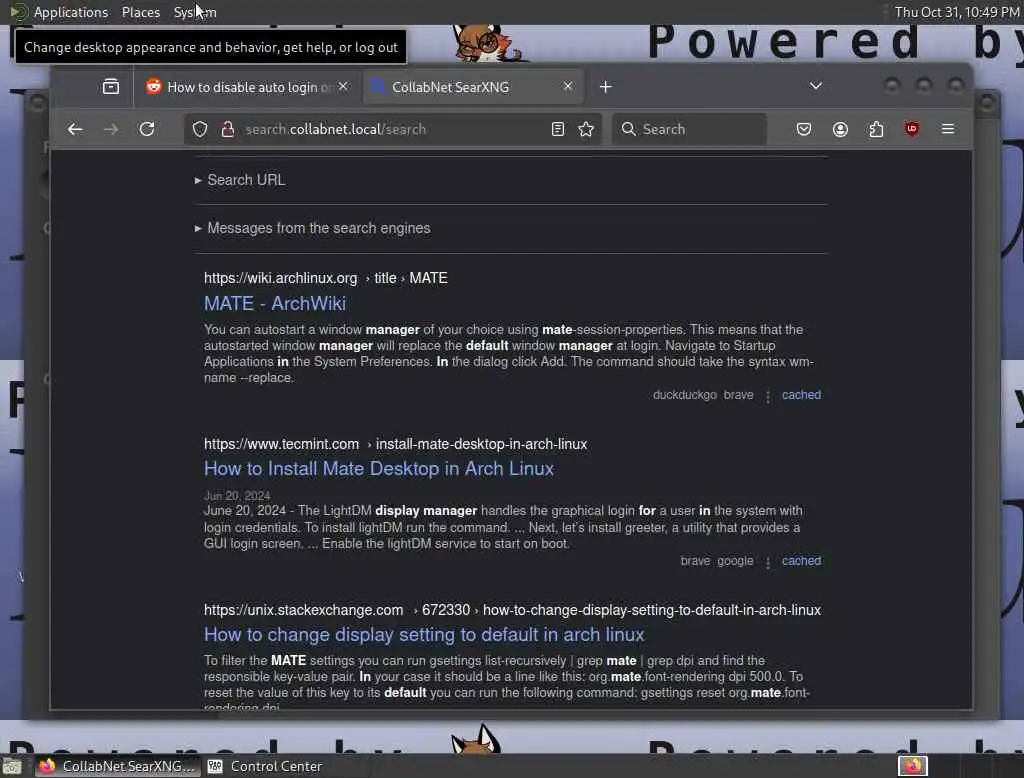Click the address bar URL field
Screen dimensions: 1024x778
tap(392, 129)
